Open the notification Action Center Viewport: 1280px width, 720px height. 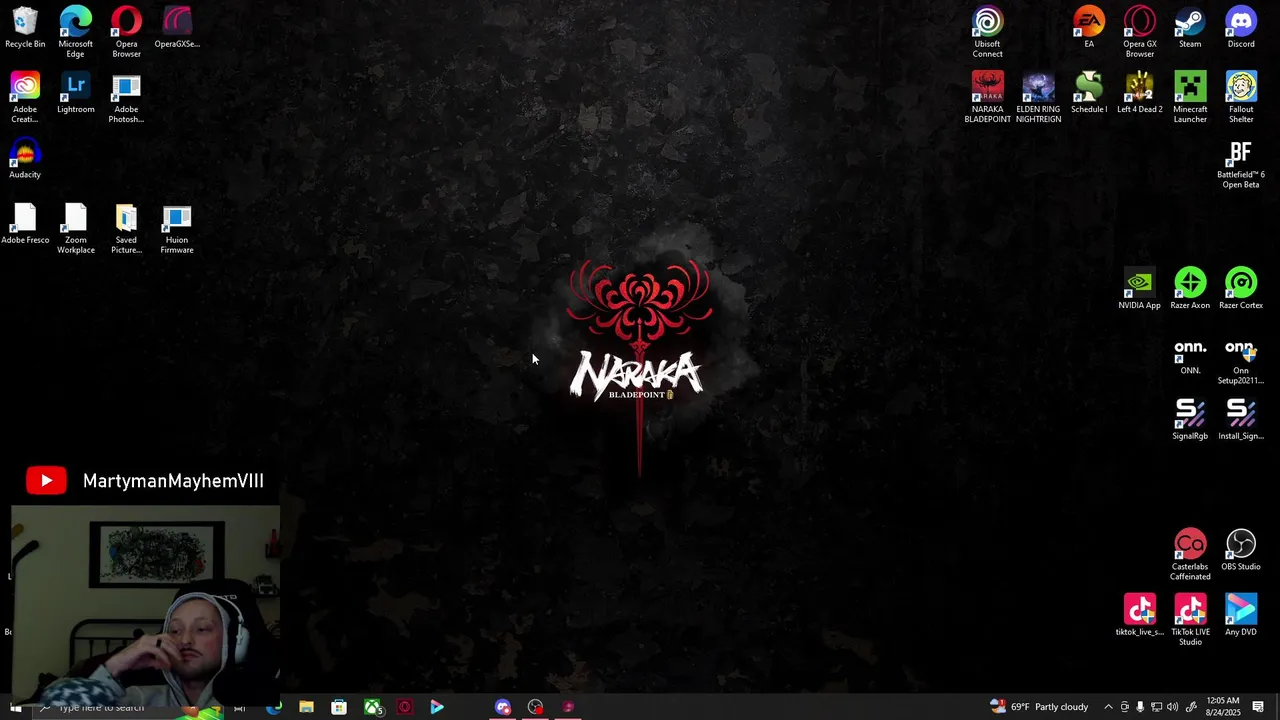[1258, 707]
